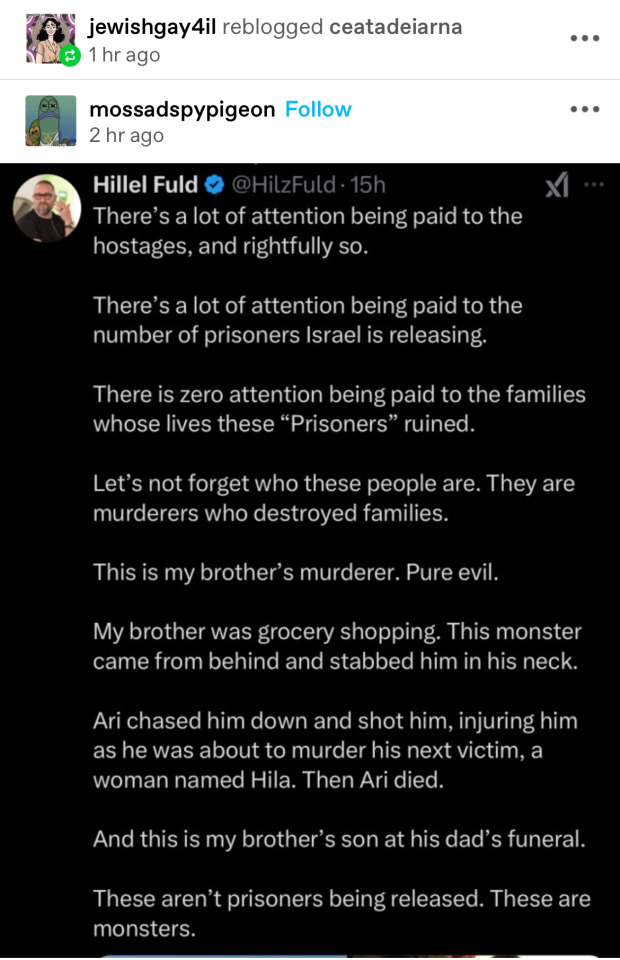Open options menu for jewishgay4il's reblog
The height and width of the screenshot is (960, 620).
pos(584,39)
